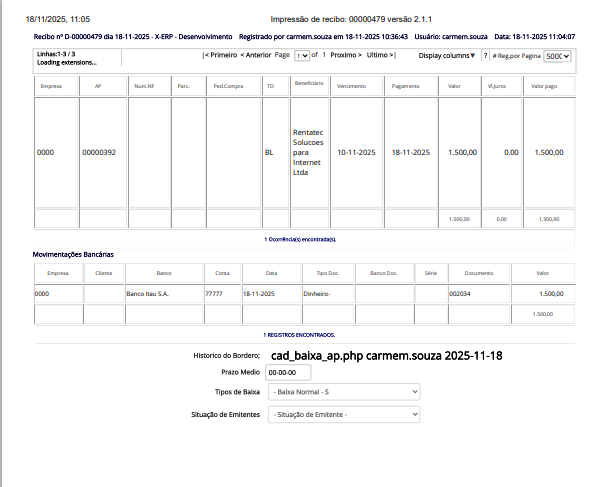Screen dimensions: 605x487
Task: Click the Banco column header in Movimentações
Action: pos(163,272)
